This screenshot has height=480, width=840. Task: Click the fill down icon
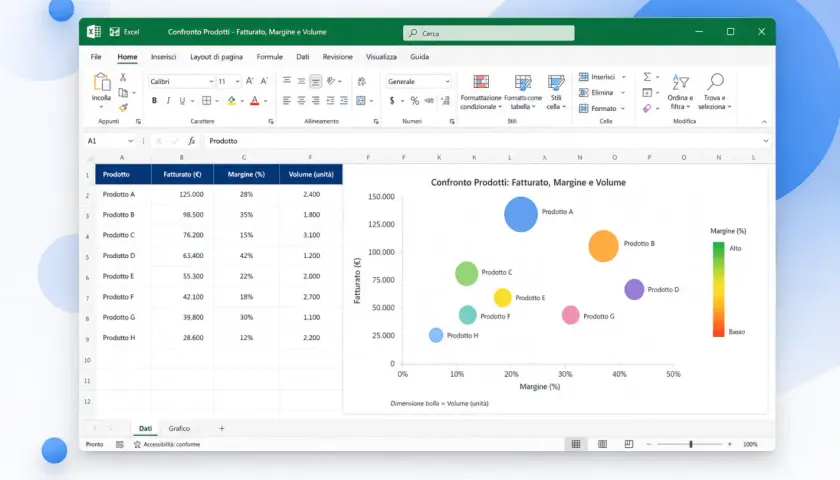(x=647, y=93)
